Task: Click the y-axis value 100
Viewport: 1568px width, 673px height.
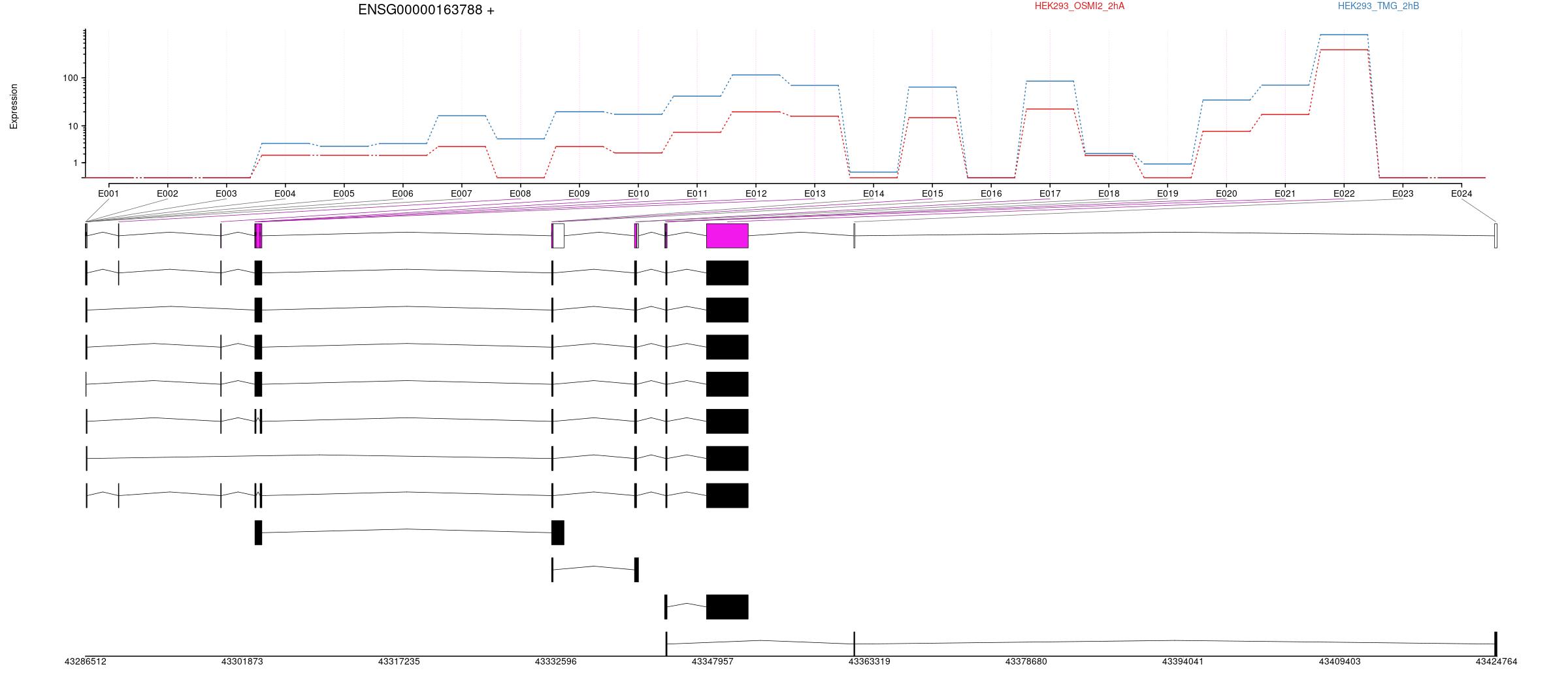Action: (70, 78)
